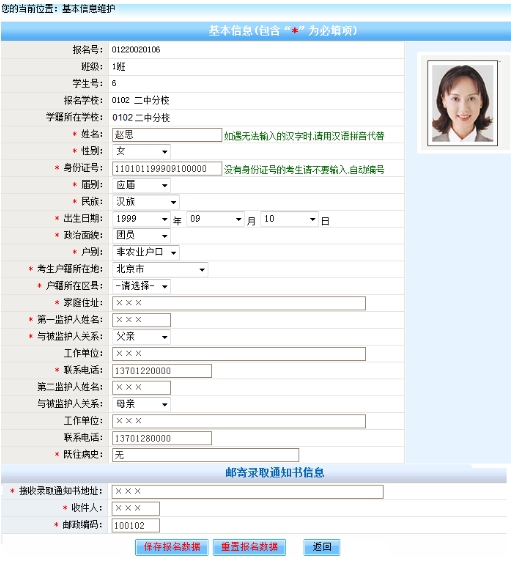Click the 身份证号 ID number field
The image size is (511, 562).
167,168
